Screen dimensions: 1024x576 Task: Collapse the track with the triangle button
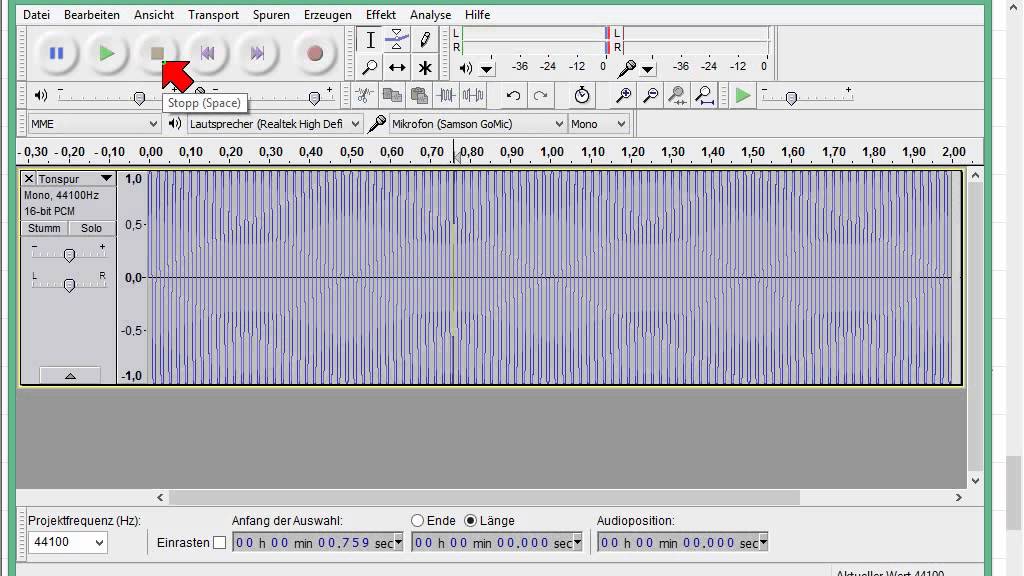coord(70,376)
